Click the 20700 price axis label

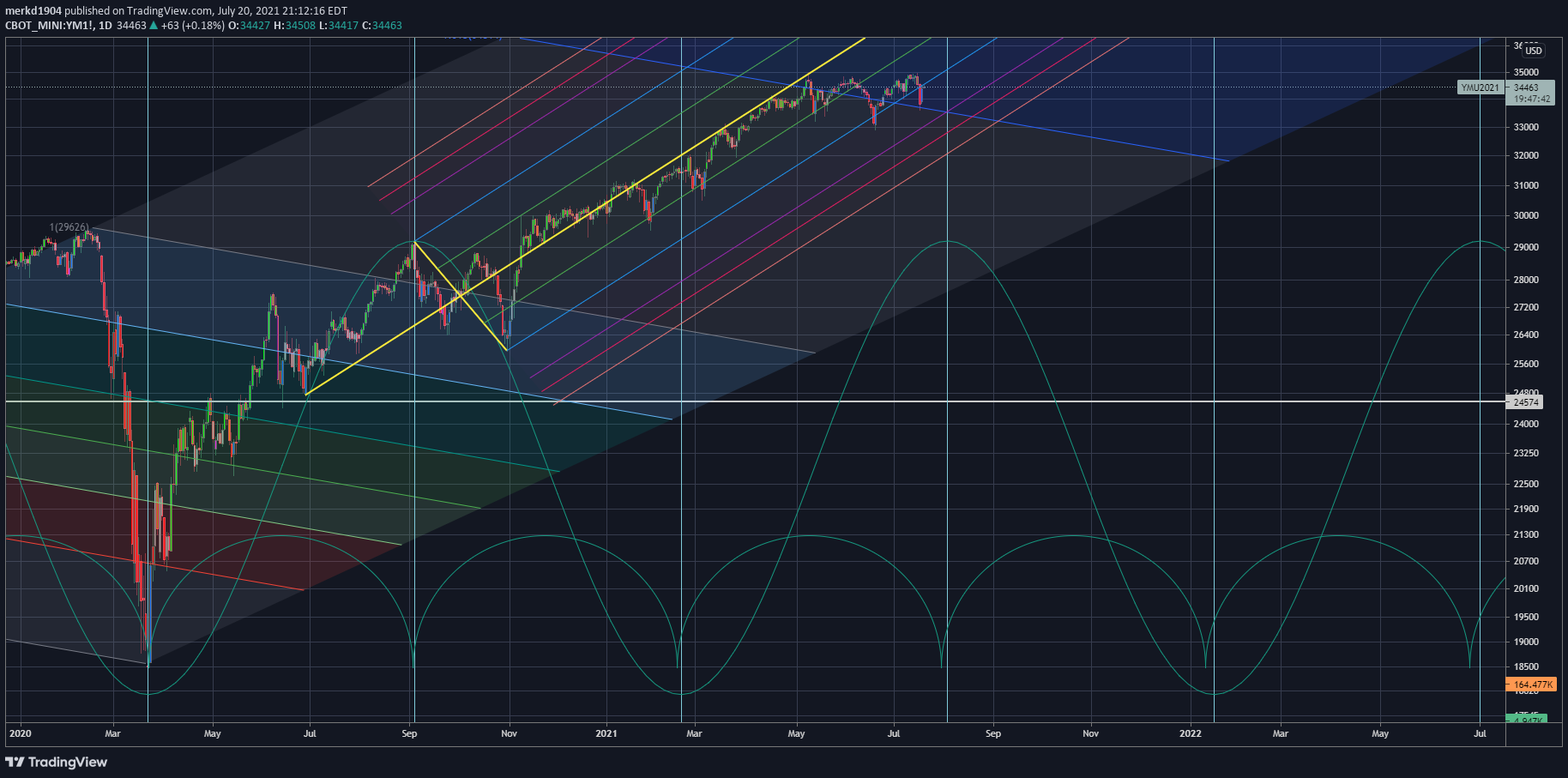[x=1526, y=561]
